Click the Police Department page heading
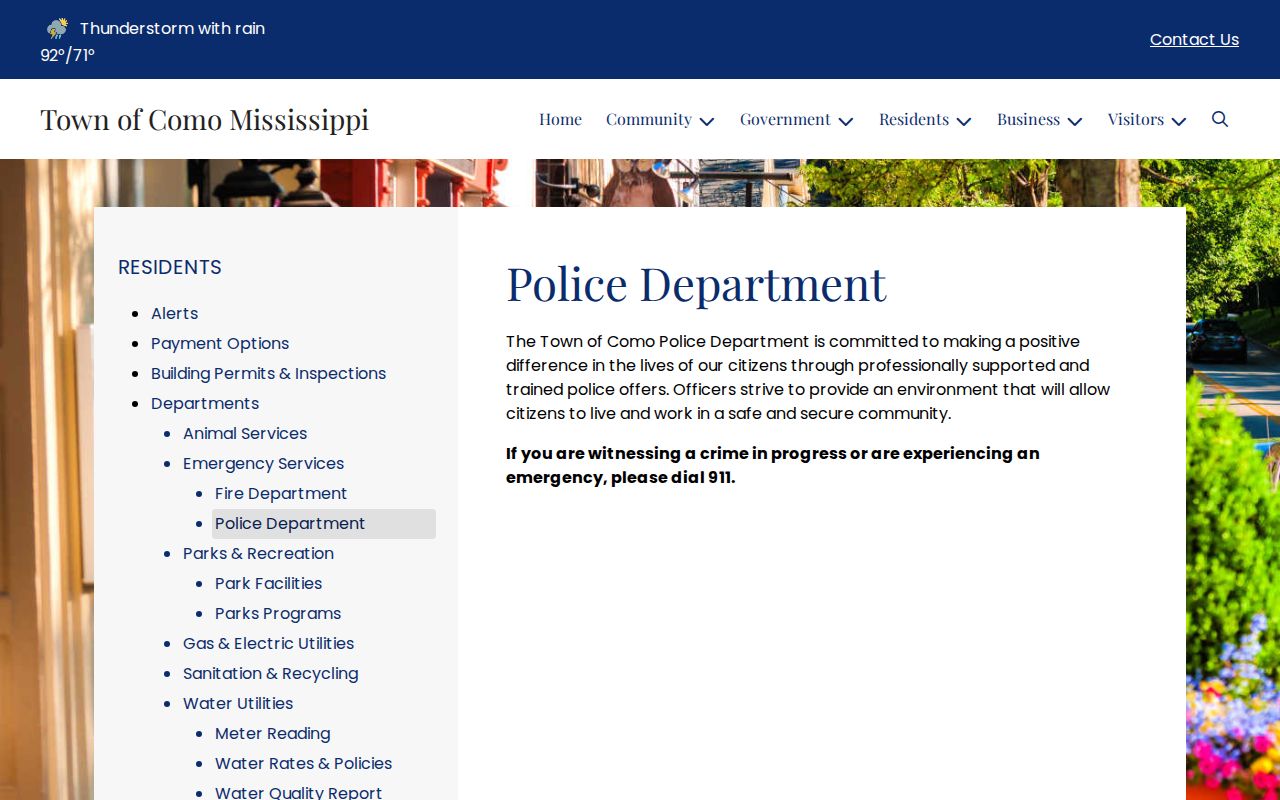Viewport: 1280px width, 800px height. point(696,283)
